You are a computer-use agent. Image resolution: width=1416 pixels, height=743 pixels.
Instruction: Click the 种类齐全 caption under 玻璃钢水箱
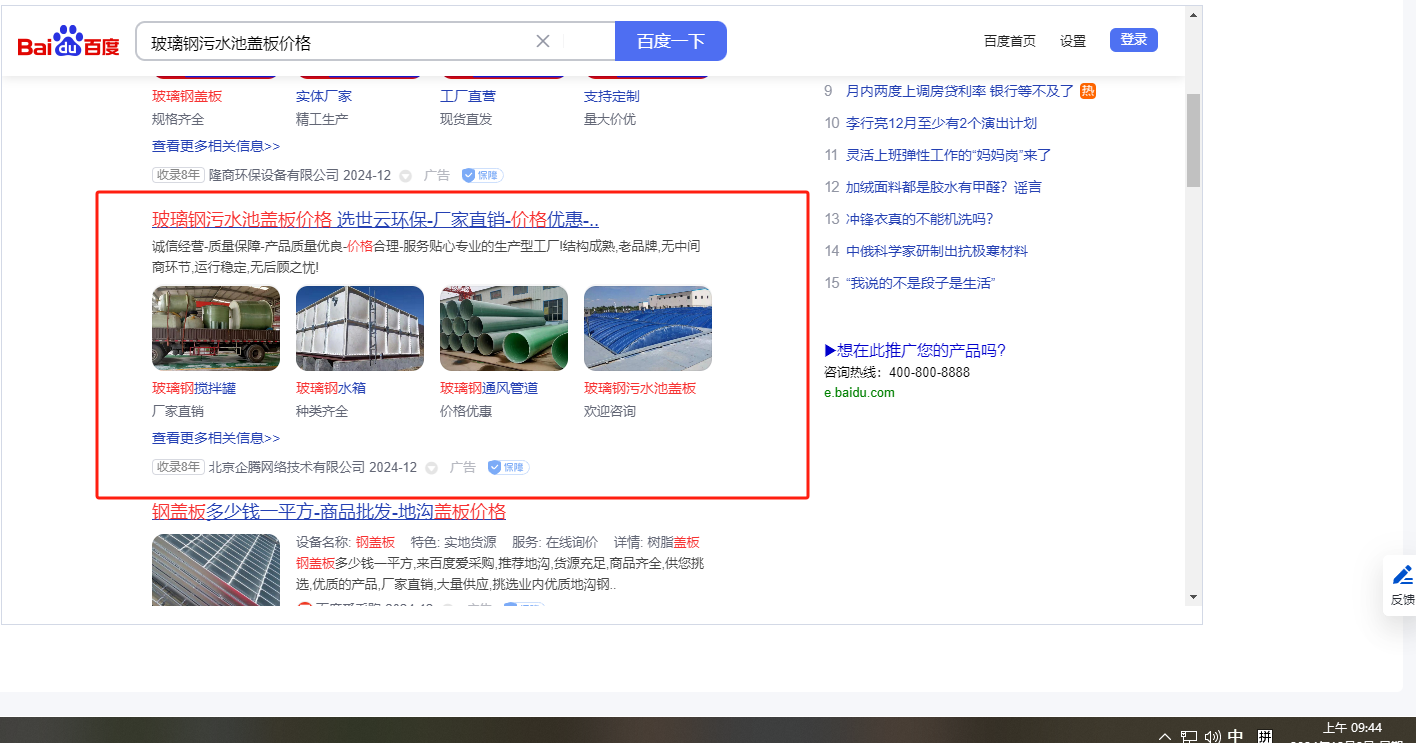point(322,411)
